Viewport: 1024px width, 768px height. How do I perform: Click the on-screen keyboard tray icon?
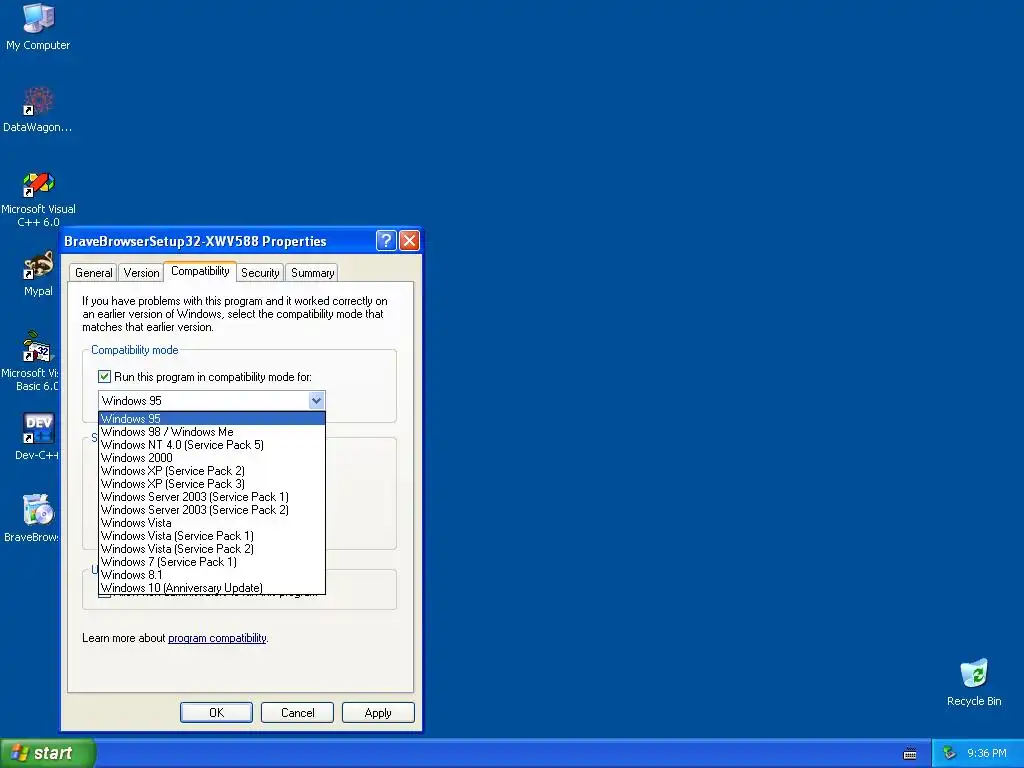(x=910, y=754)
